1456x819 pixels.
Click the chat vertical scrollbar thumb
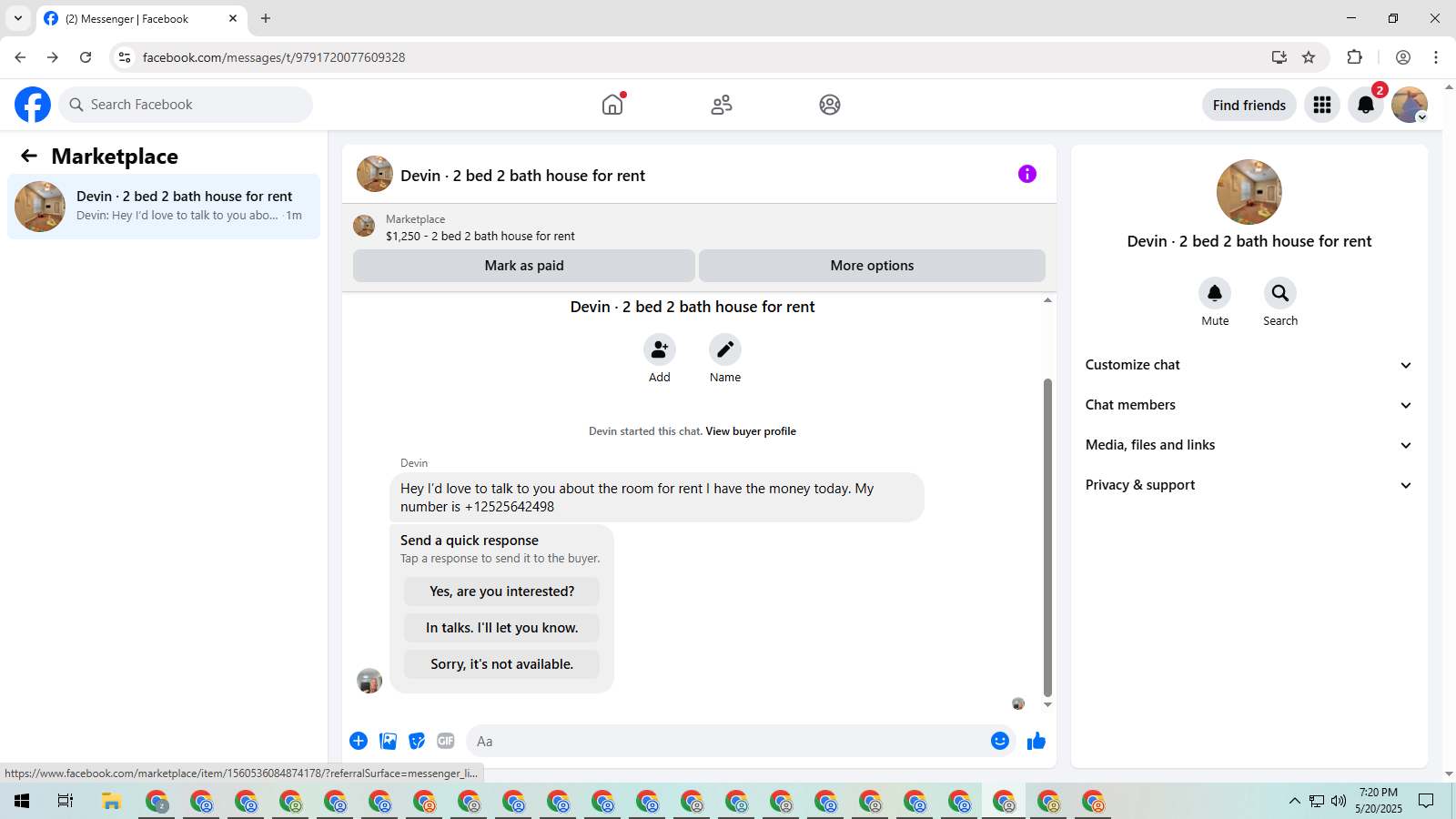[x=1047, y=537]
